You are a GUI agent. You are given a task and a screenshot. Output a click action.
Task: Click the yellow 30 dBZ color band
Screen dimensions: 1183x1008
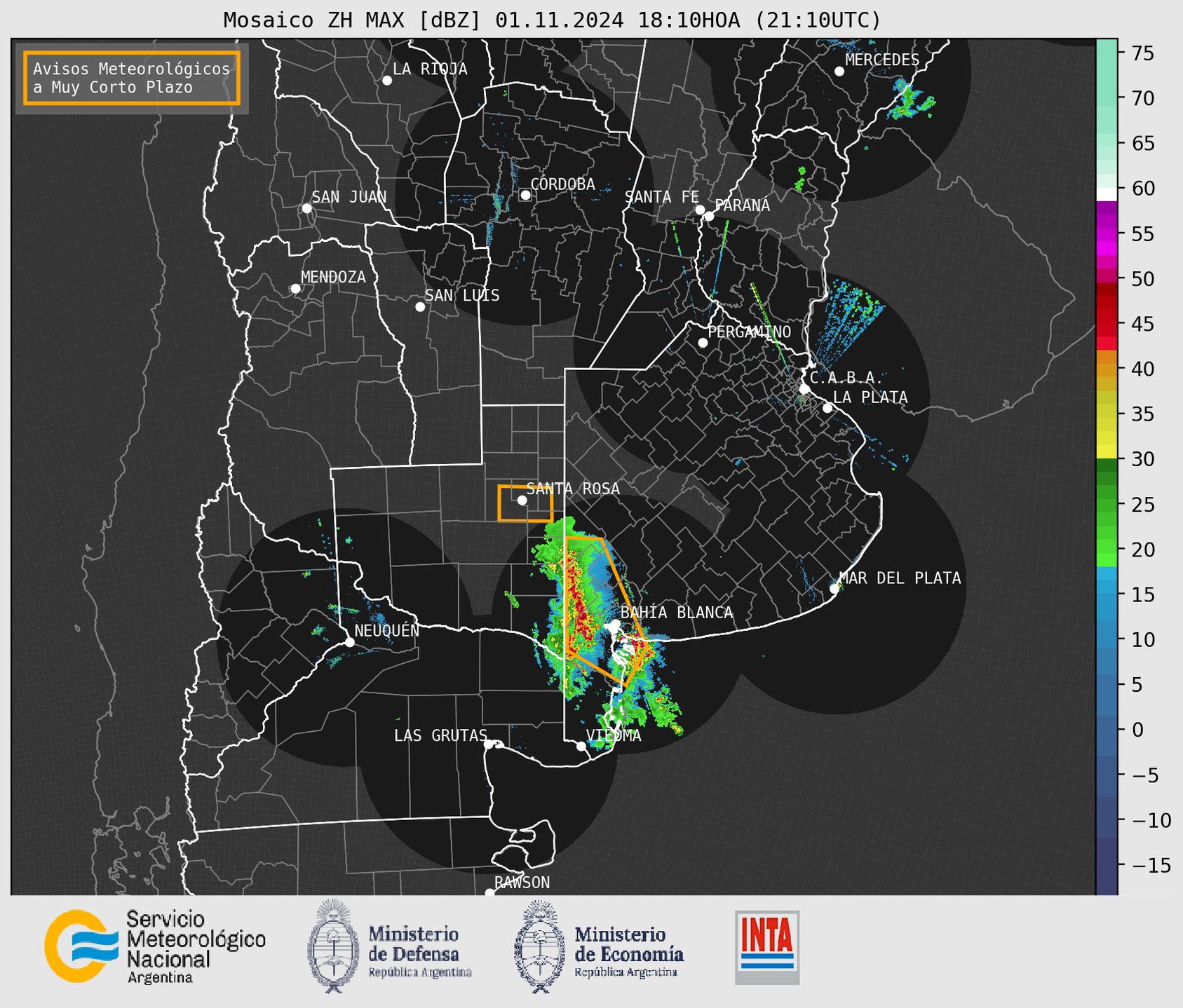pos(1107,453)
